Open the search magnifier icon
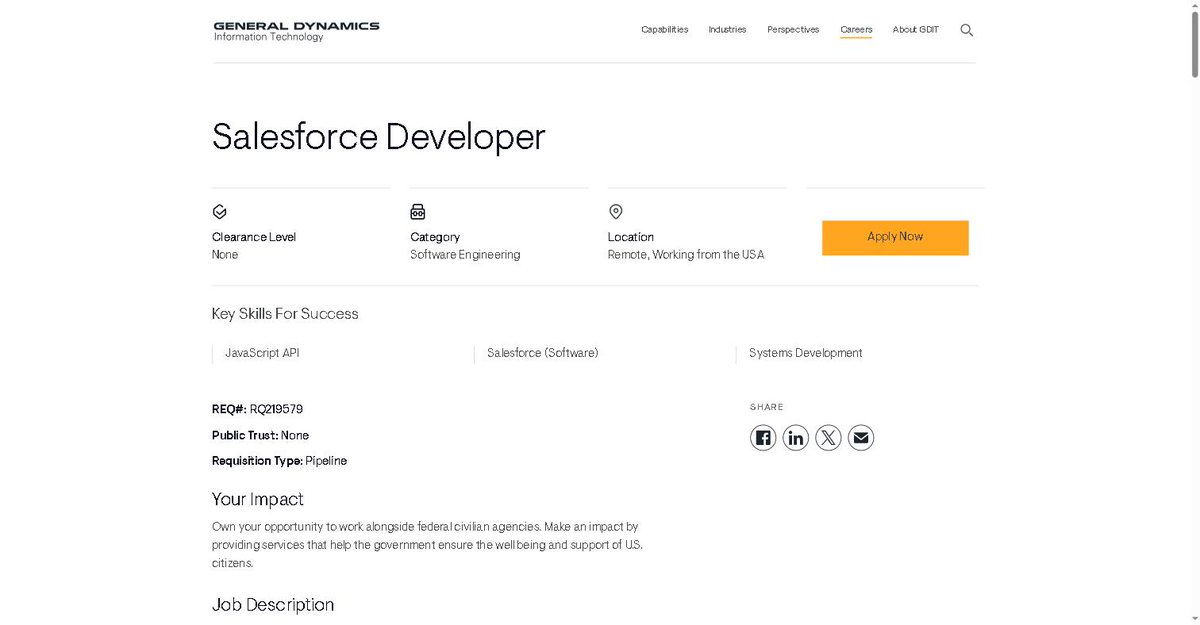 [x=966, y=30]
